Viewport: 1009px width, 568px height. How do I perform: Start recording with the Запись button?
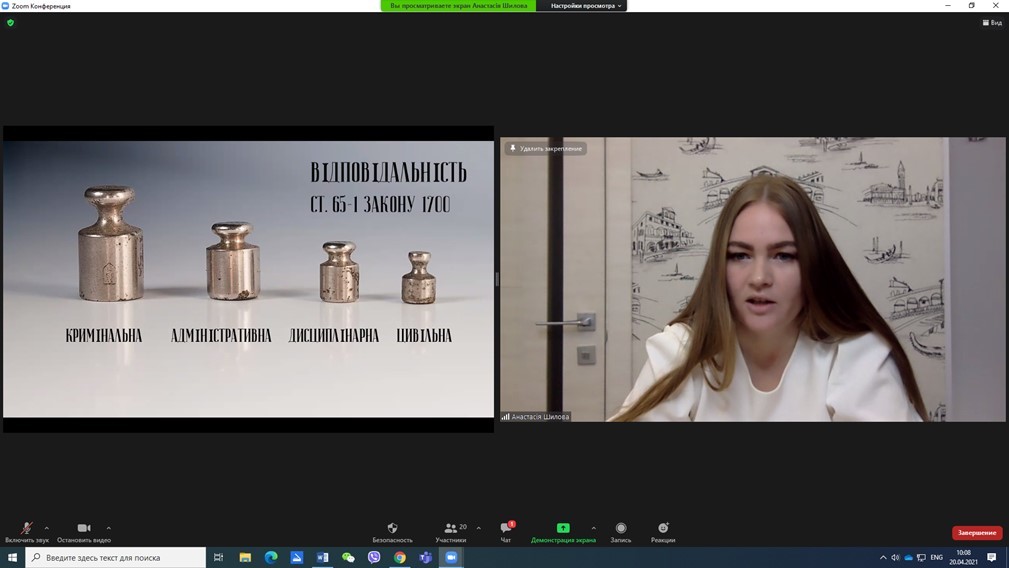pyautogui.click(x=621, y=530)
